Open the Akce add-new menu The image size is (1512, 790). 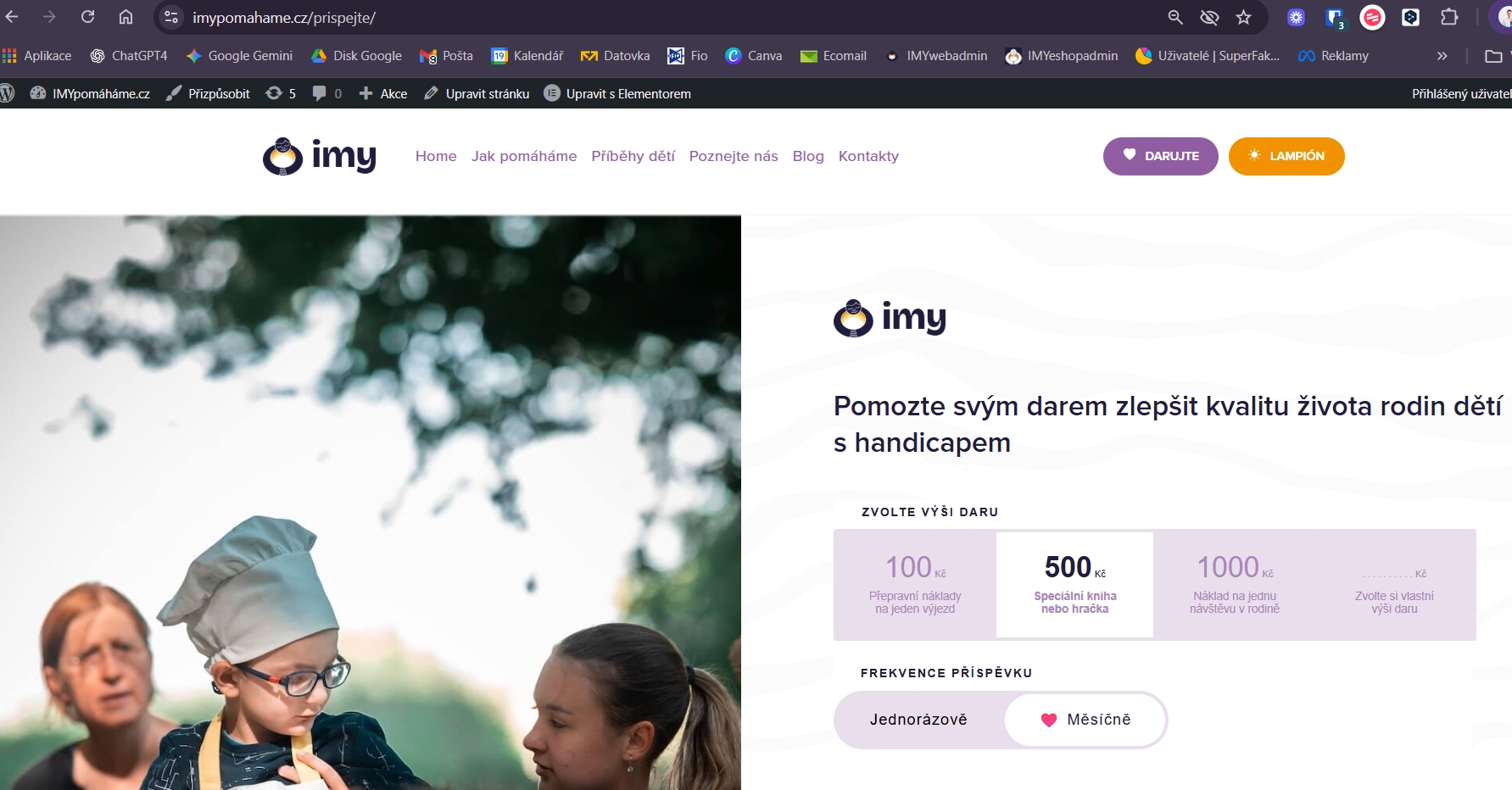382,93
